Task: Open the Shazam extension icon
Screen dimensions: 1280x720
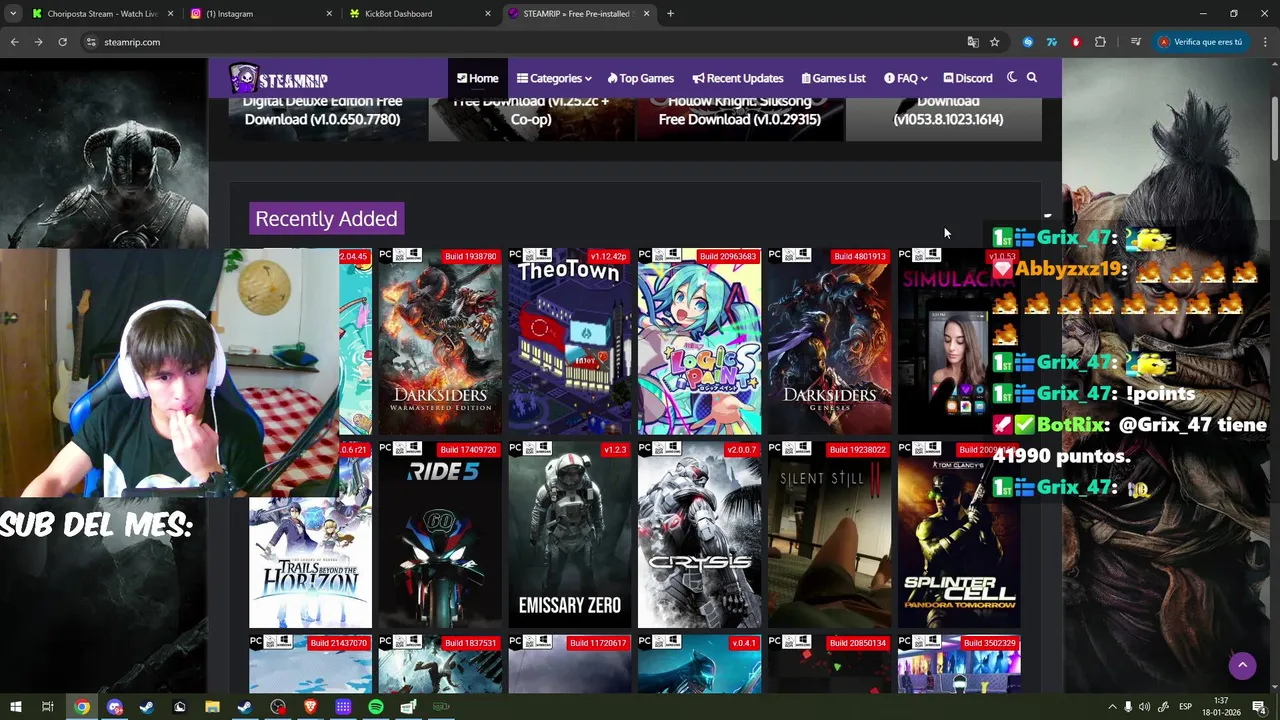Action: [1028, 42]
